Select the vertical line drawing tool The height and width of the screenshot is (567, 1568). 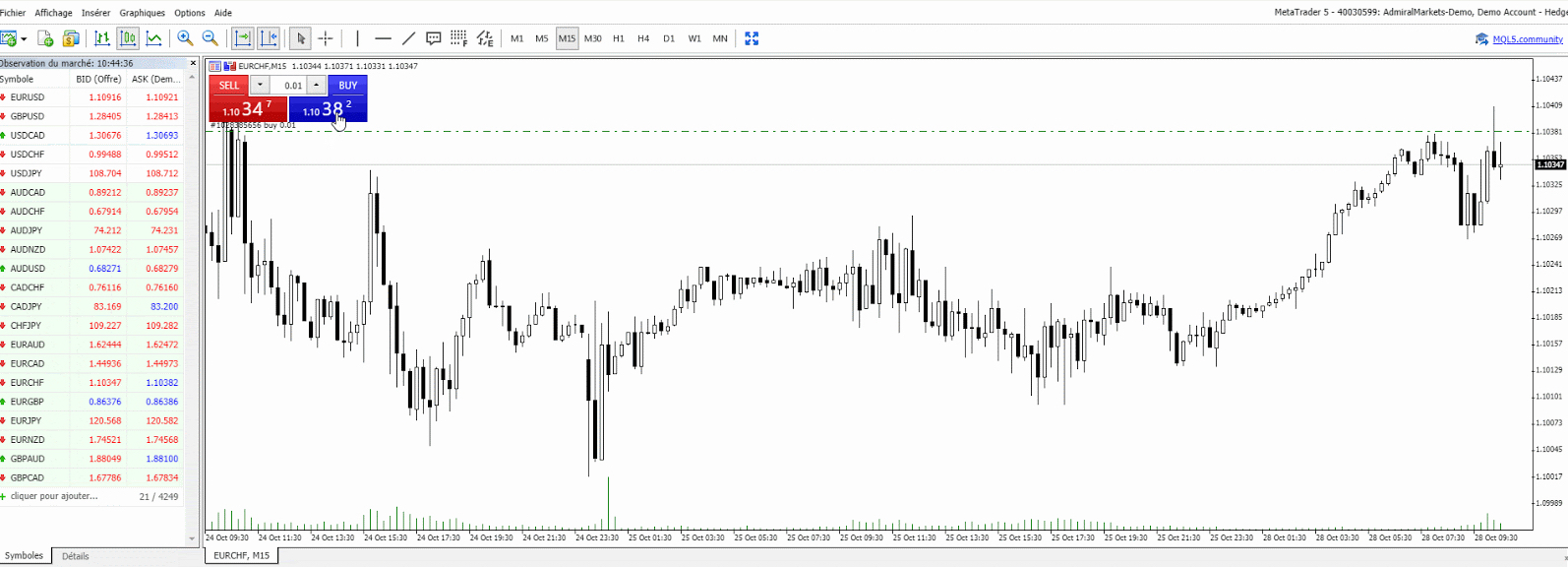click(x=358, y=38)
